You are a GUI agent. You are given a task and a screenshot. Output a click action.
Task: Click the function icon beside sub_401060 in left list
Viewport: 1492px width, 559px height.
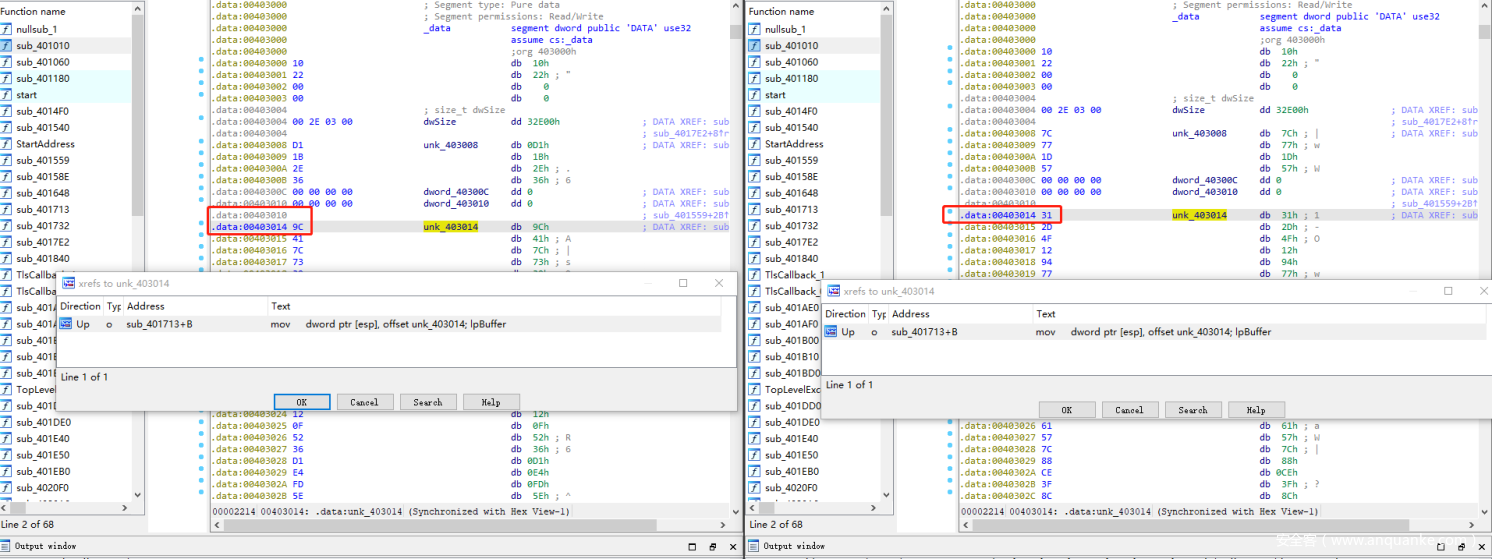(x=7, y=62)
